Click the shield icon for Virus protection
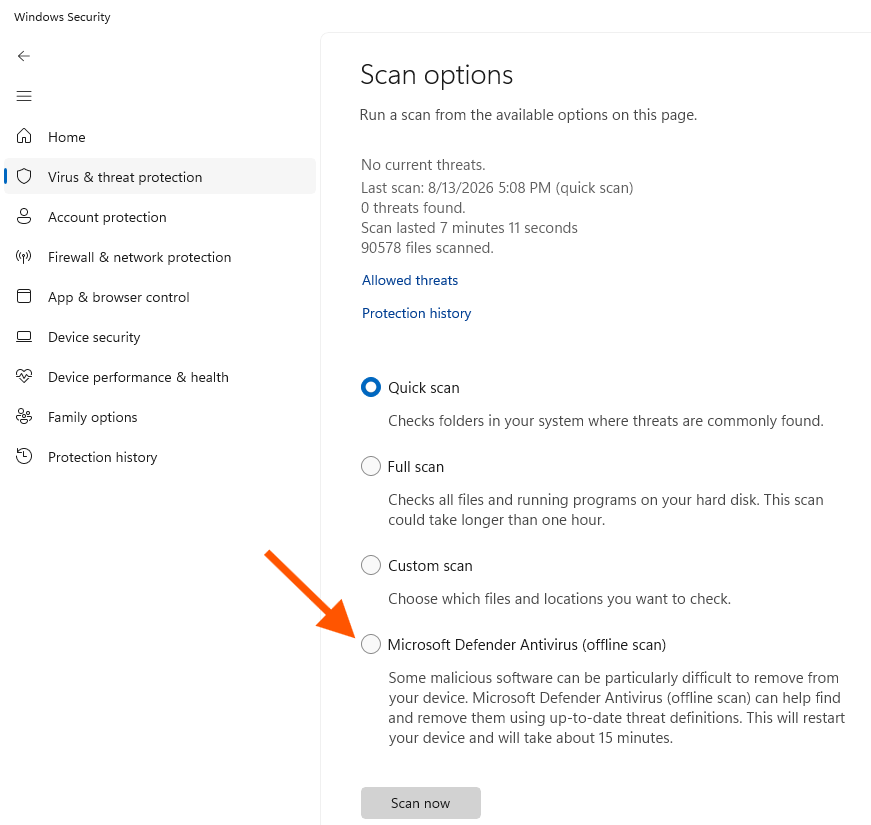Image resolution: width=871 pixels, height=825 pixels. (x=24, y=176)
